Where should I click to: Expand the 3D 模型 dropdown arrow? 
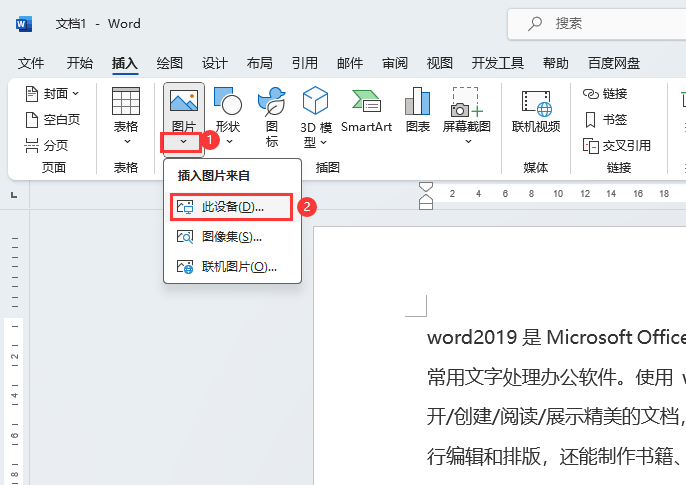[323, 143]
